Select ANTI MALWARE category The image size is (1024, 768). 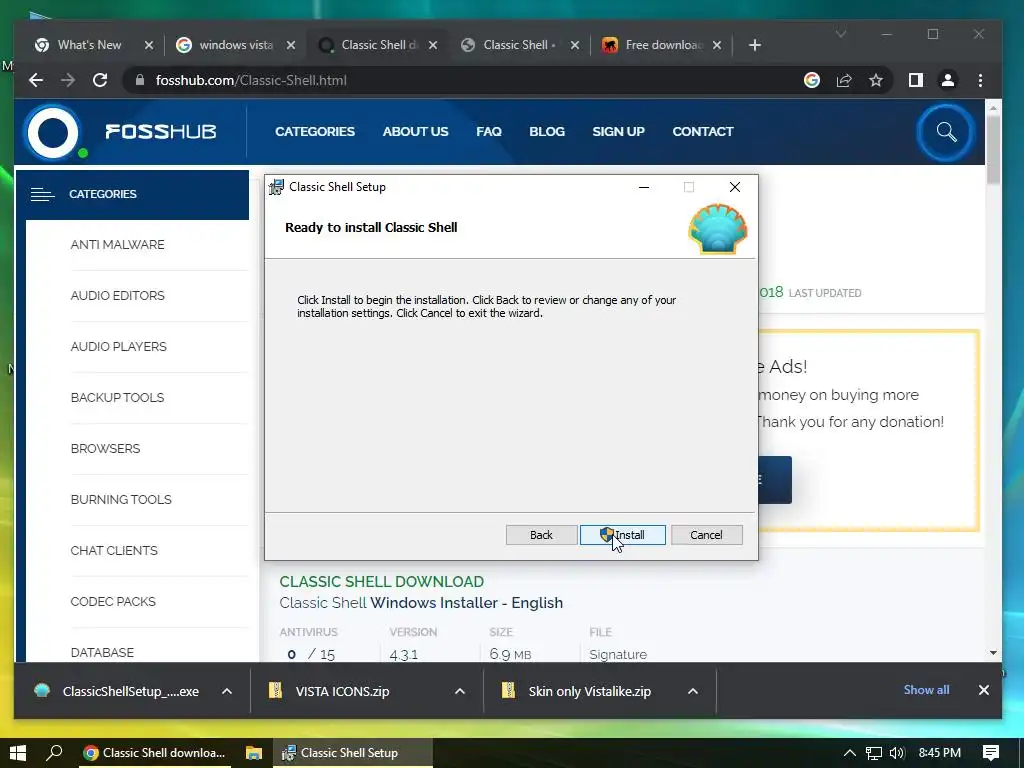(118, 244)
